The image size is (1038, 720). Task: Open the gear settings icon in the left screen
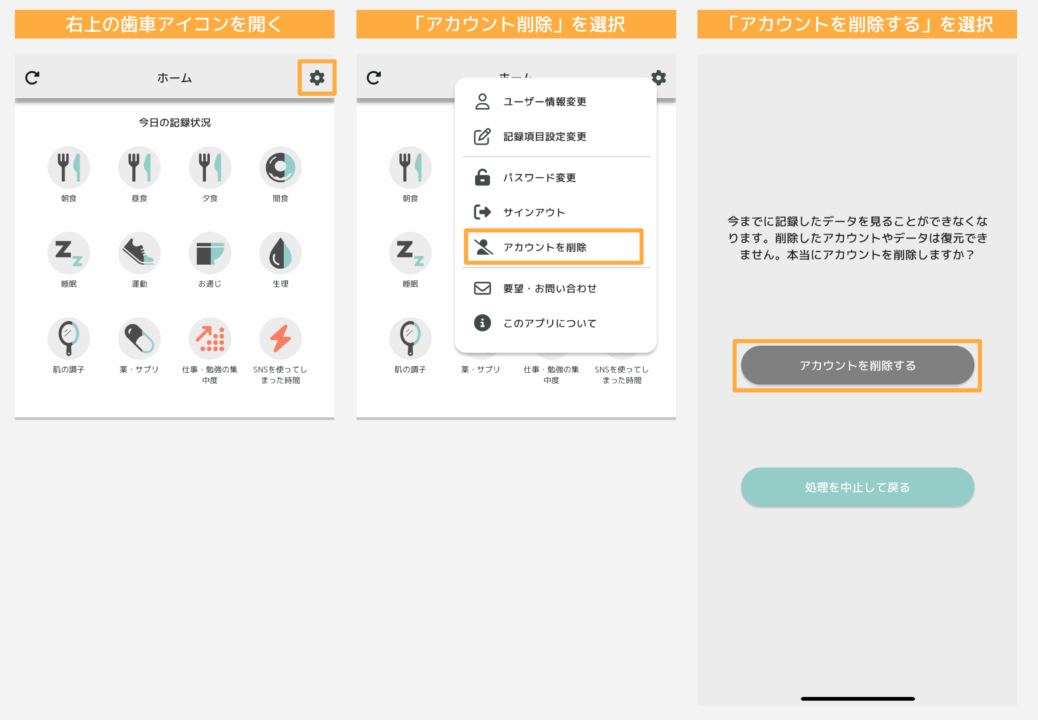click(317, 78)
